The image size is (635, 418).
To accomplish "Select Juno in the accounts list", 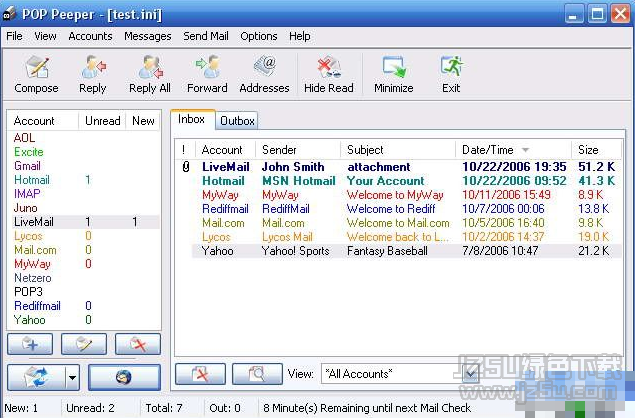I will [25, 208].
